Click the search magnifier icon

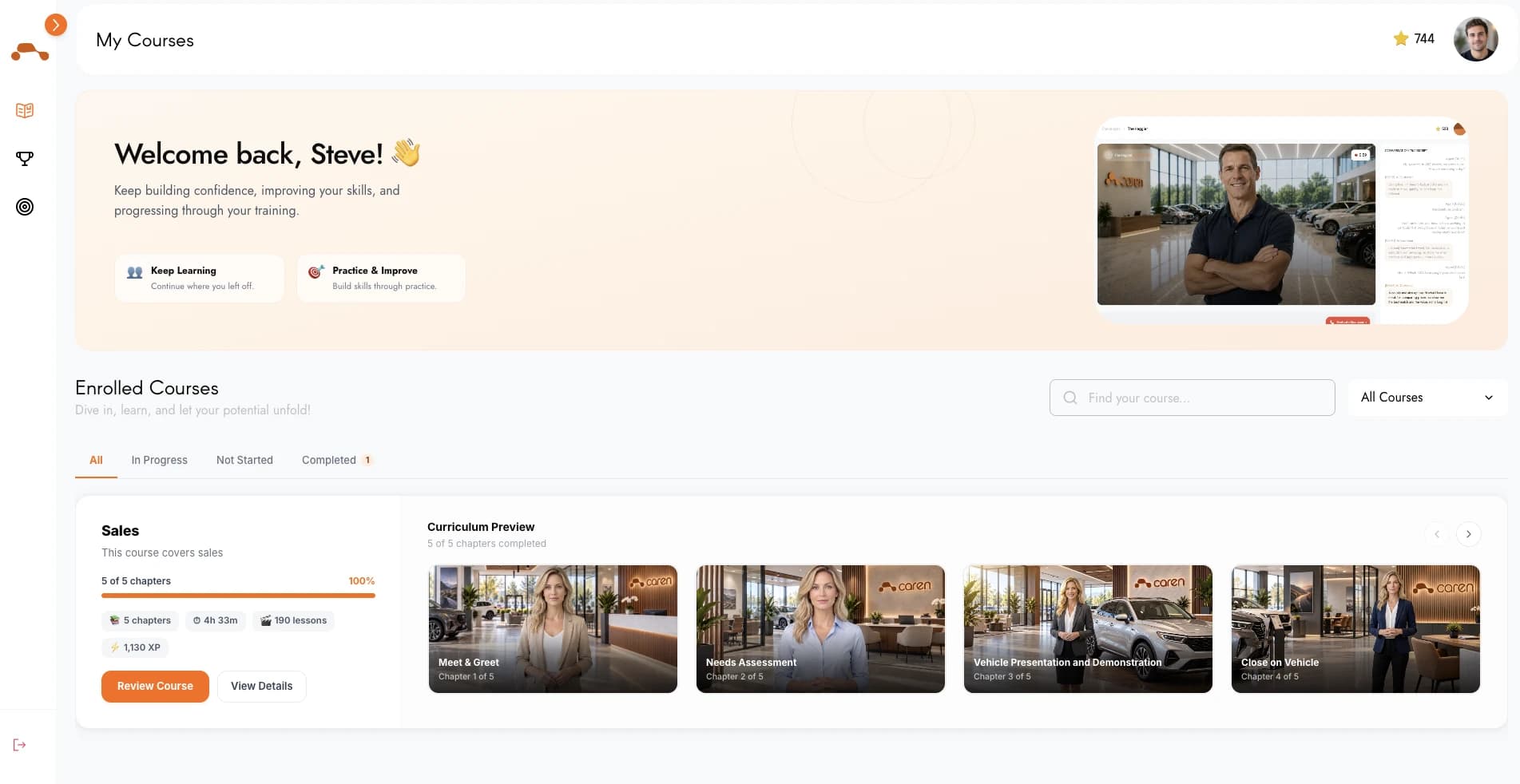click(1070, 398)
